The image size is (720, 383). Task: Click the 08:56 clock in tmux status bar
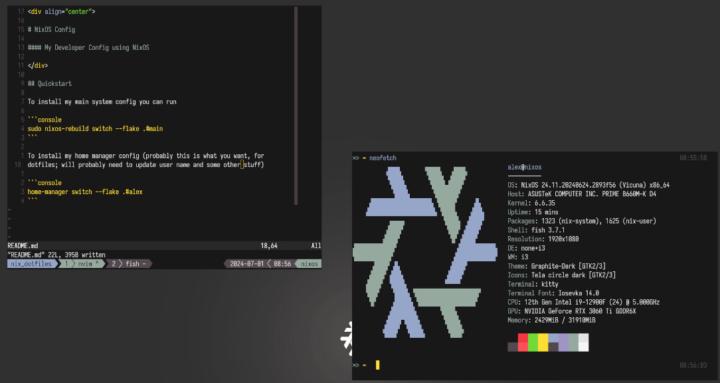[282, 264]
